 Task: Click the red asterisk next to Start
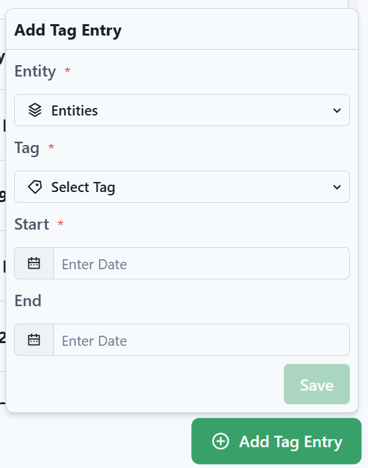(x=60, y=223)
